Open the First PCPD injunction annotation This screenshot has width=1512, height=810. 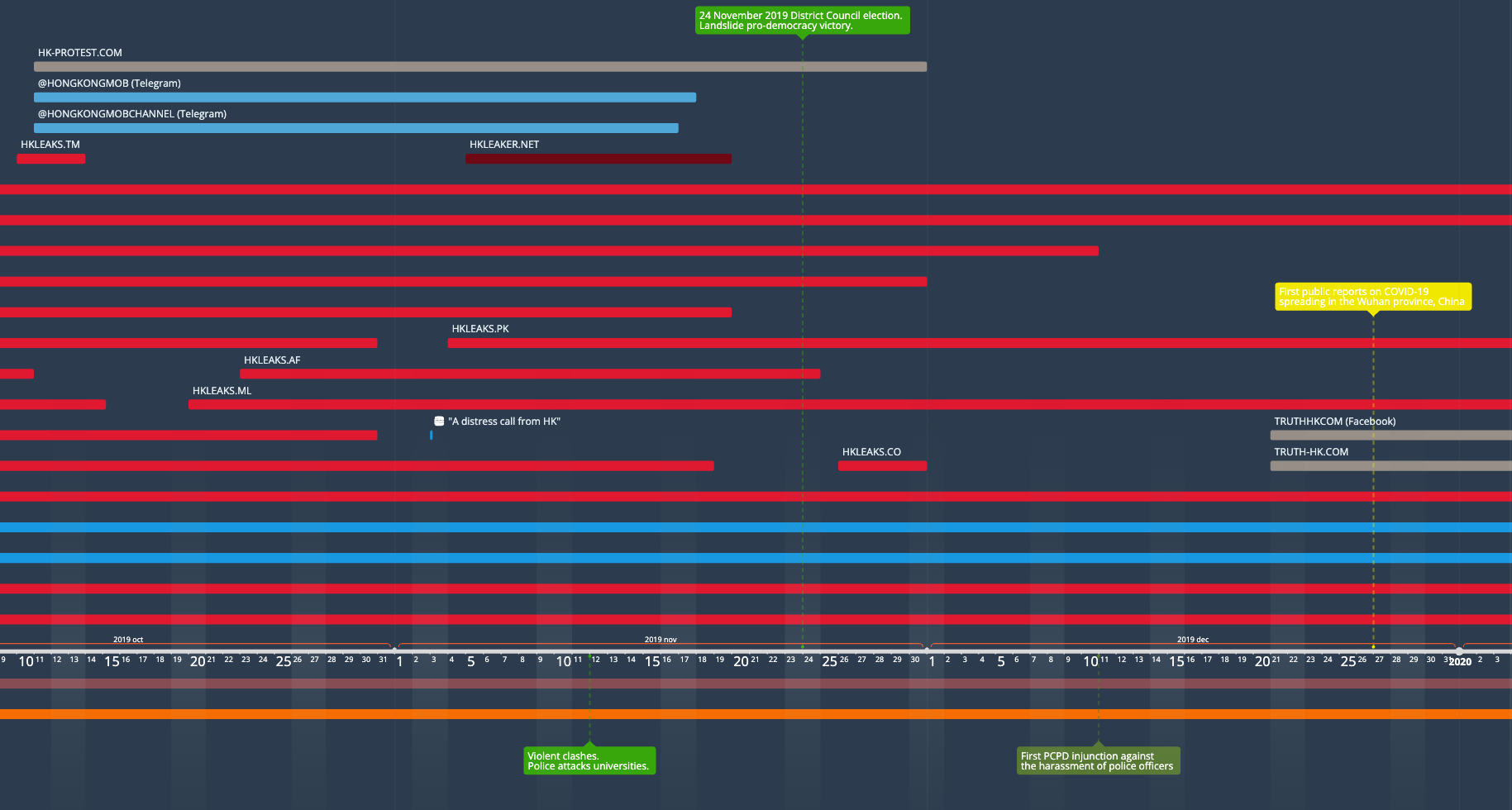point(1097,761)
